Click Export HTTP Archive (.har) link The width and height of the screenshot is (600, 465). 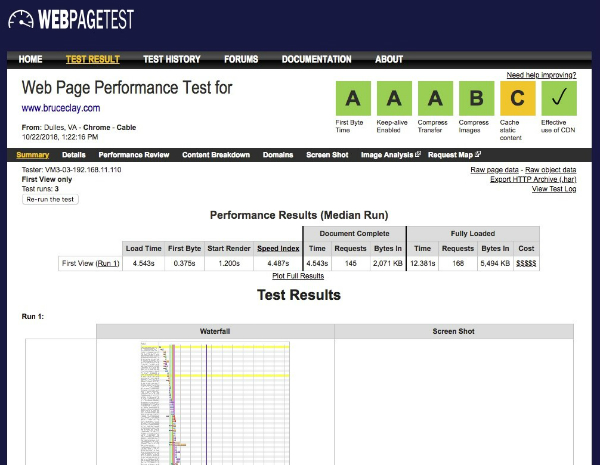[x=533, y=179]
